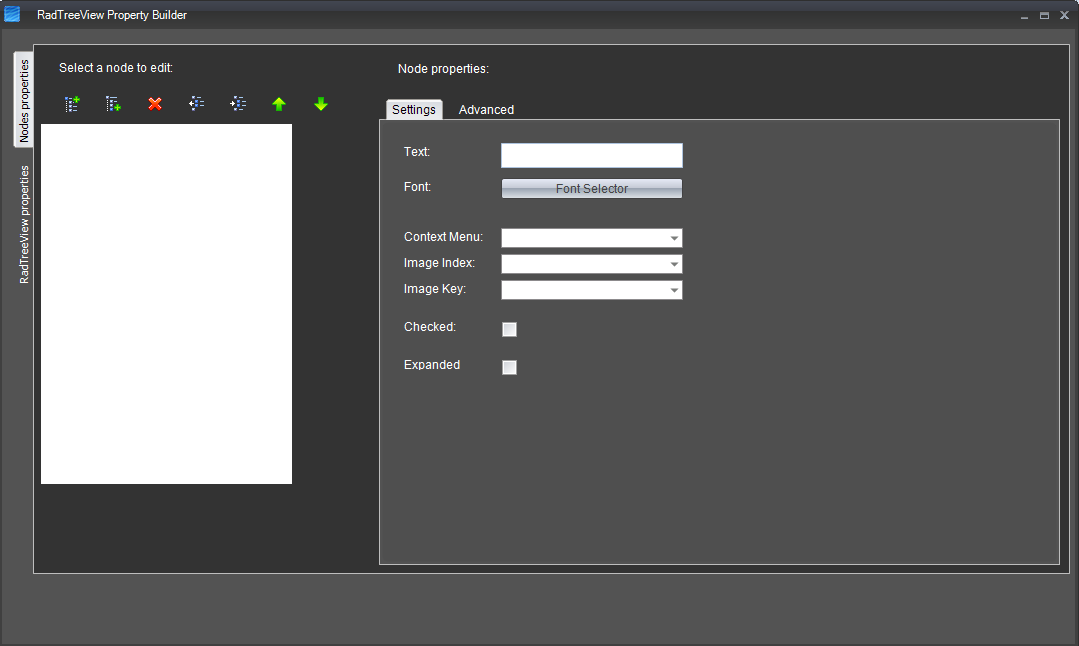This screenshot has width=1079, height=646.
Task: Maximize the Property Builder window
Action: coord(1045,15)
